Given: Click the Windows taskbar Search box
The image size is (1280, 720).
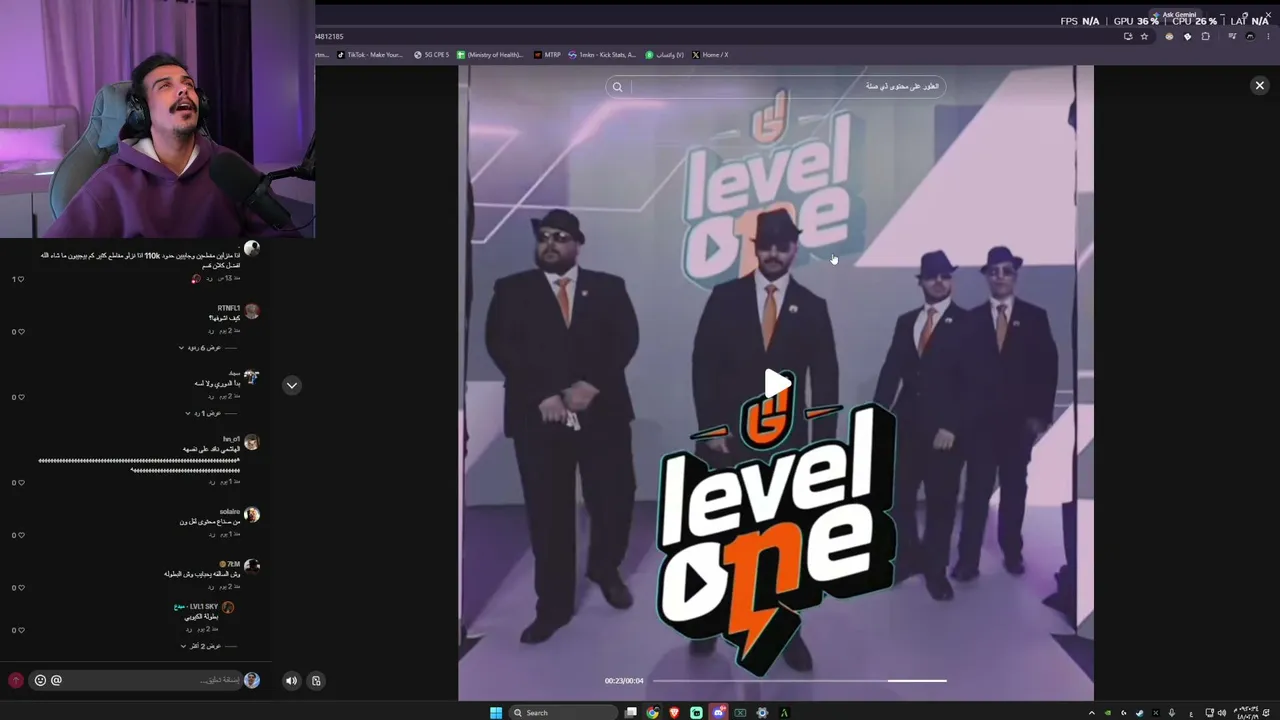Looking at the screenshot, I should [563, 712].
